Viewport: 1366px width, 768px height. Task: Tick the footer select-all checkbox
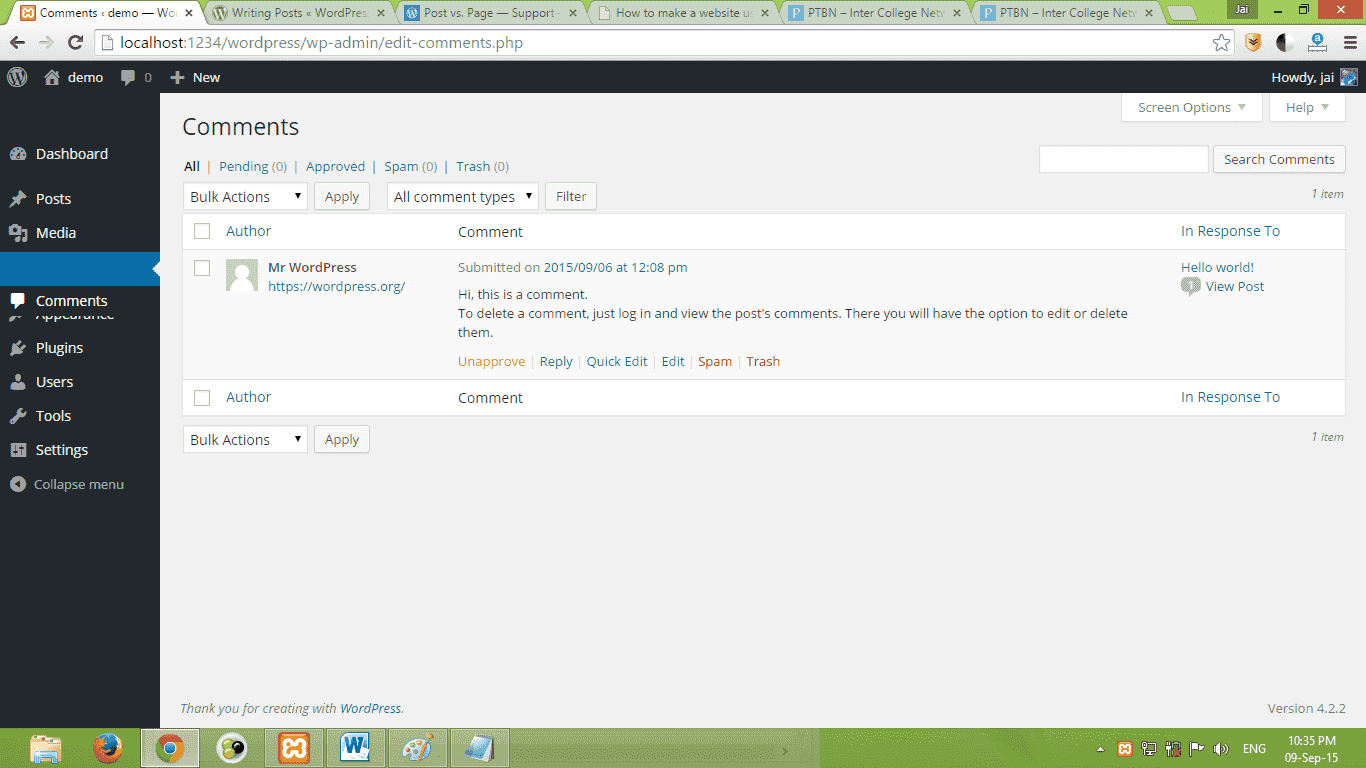click(x=202, y=398)
